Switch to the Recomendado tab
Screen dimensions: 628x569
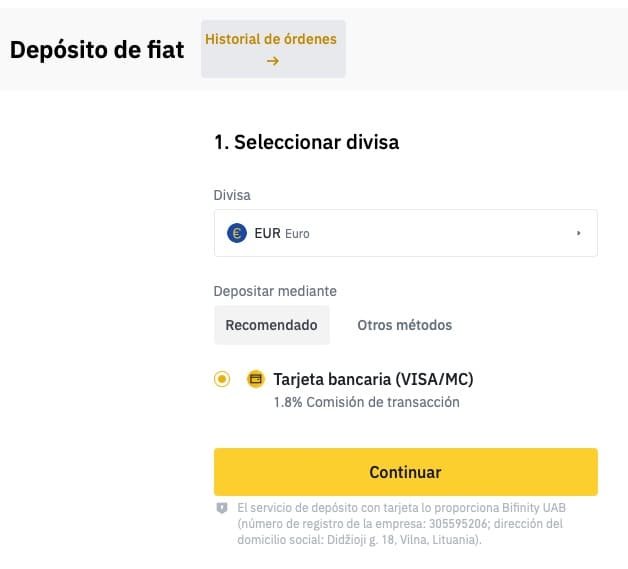tap(272, 325)
